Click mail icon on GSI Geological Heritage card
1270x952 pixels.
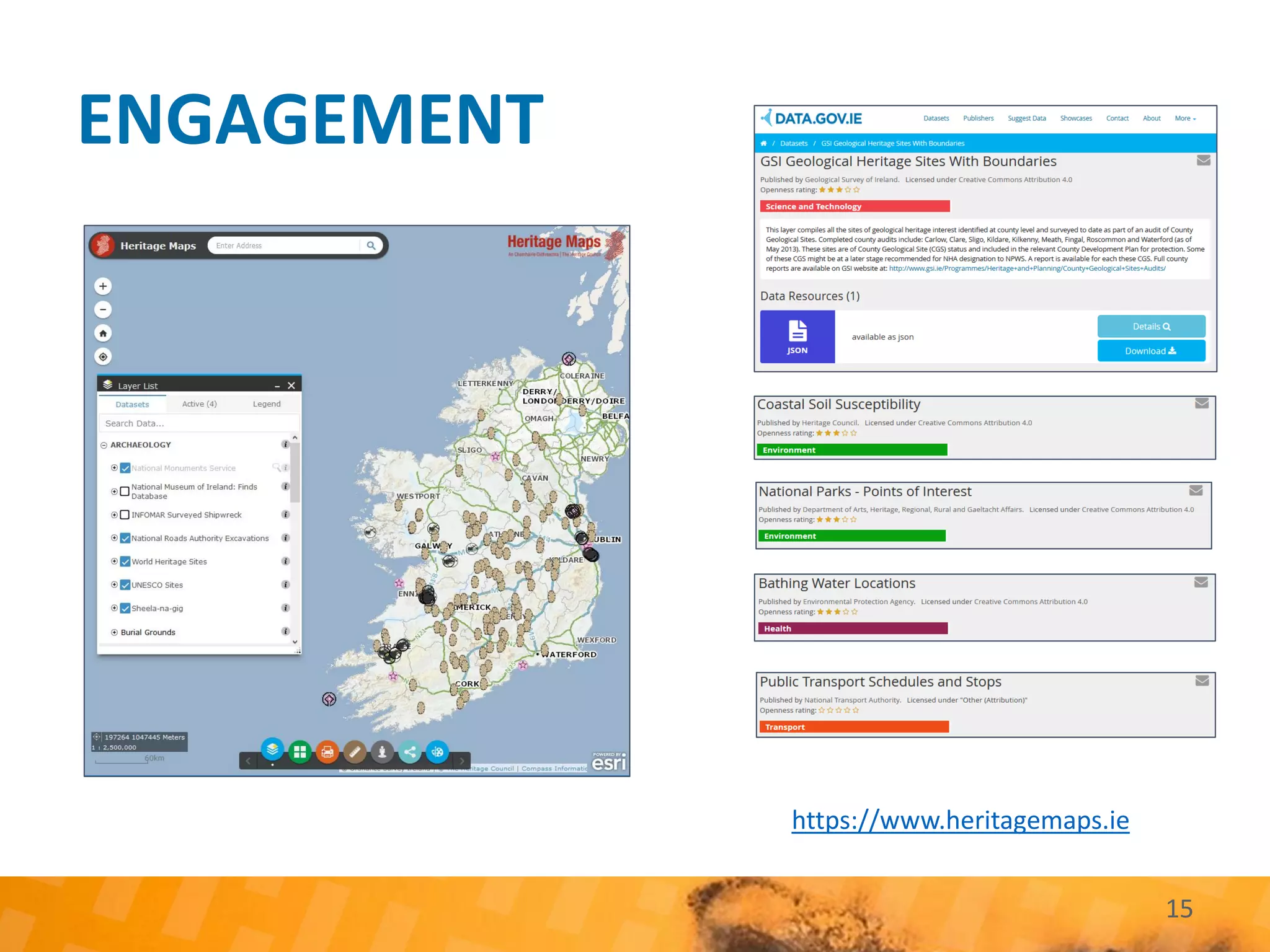click(1204, 161)
